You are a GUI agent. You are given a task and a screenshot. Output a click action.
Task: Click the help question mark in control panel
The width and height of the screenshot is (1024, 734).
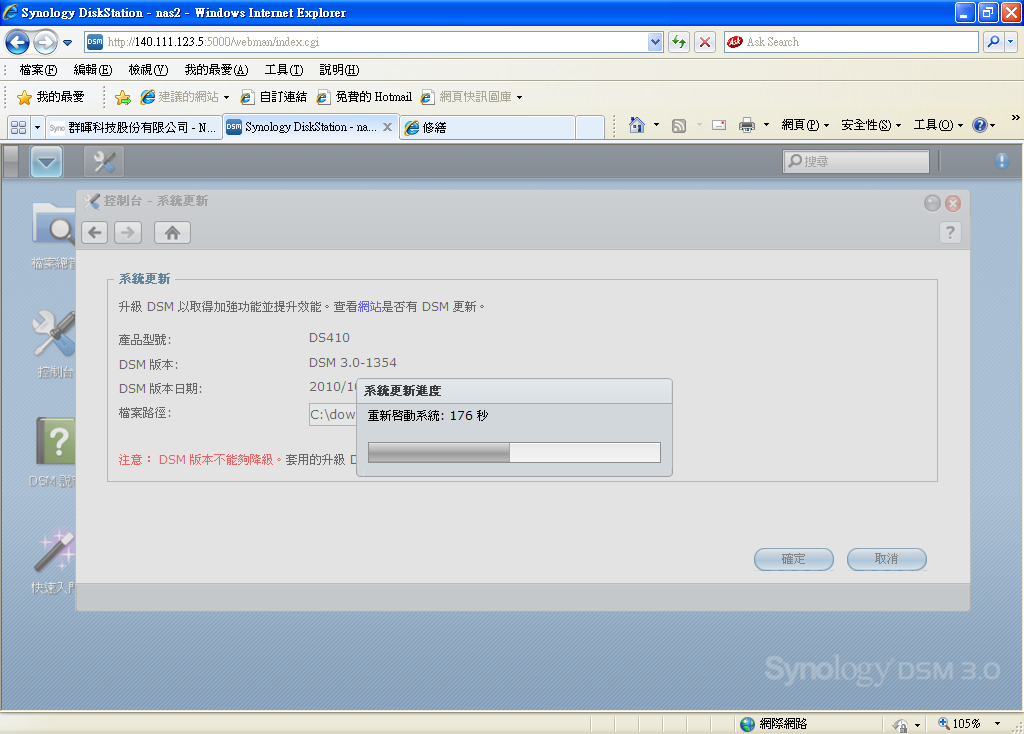(949, 233)
